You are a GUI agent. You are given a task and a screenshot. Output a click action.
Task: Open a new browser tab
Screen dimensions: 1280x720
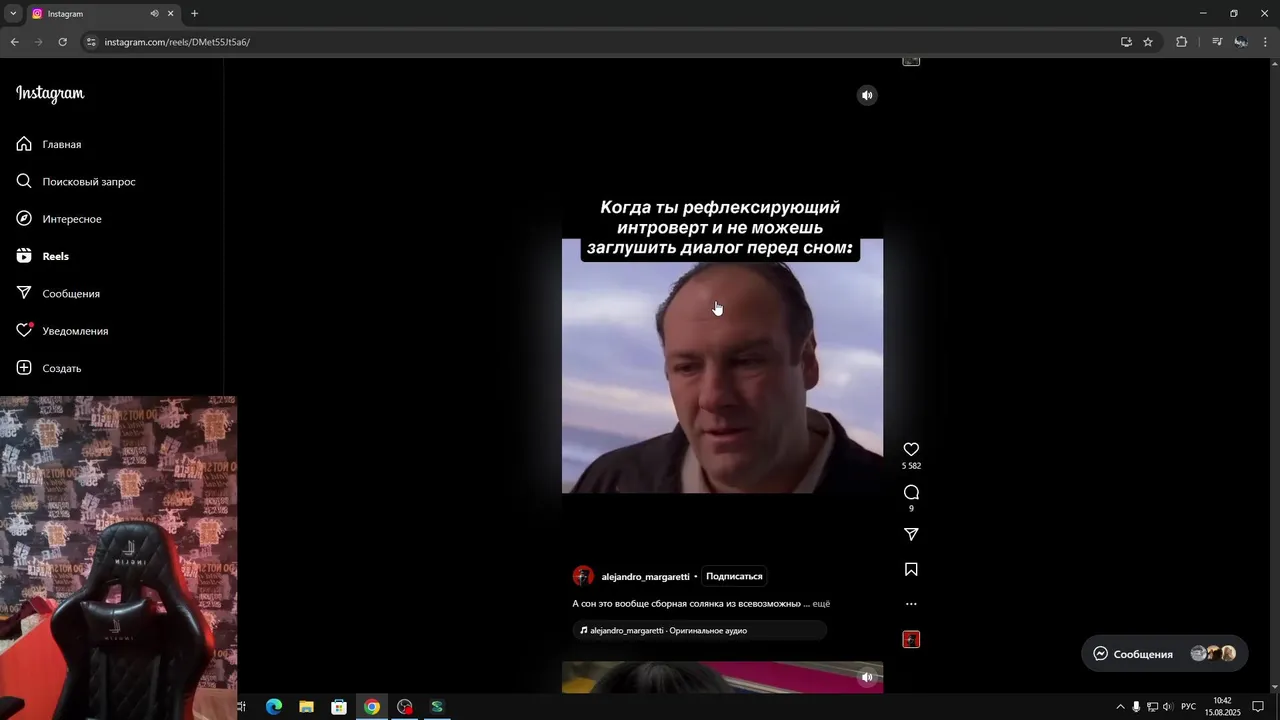194,14
